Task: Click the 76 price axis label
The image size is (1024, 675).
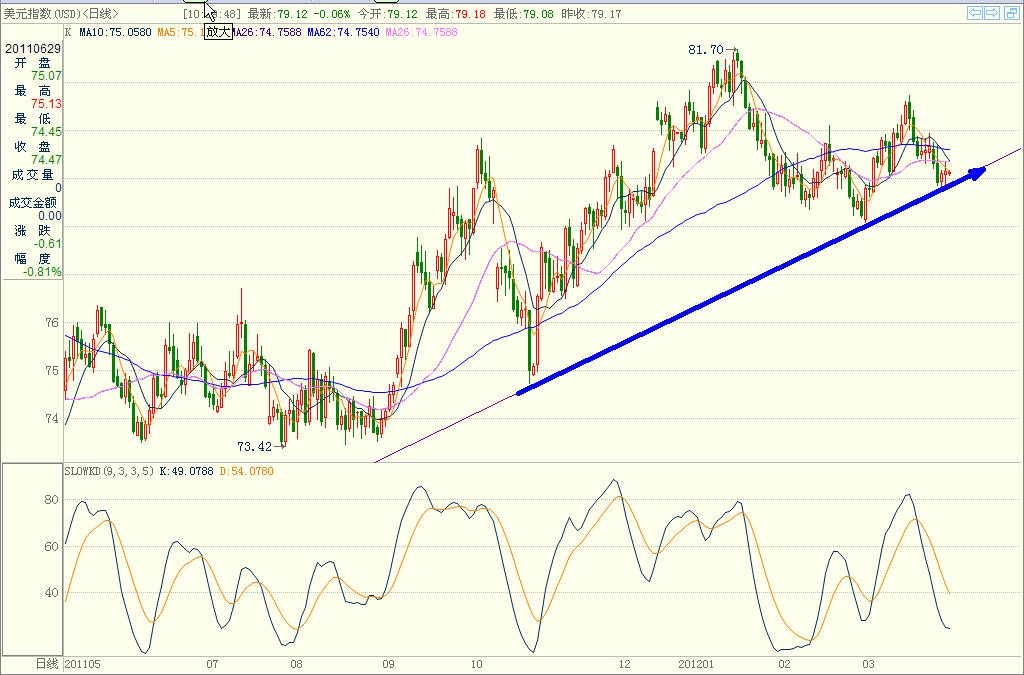Action: point(52,322)
